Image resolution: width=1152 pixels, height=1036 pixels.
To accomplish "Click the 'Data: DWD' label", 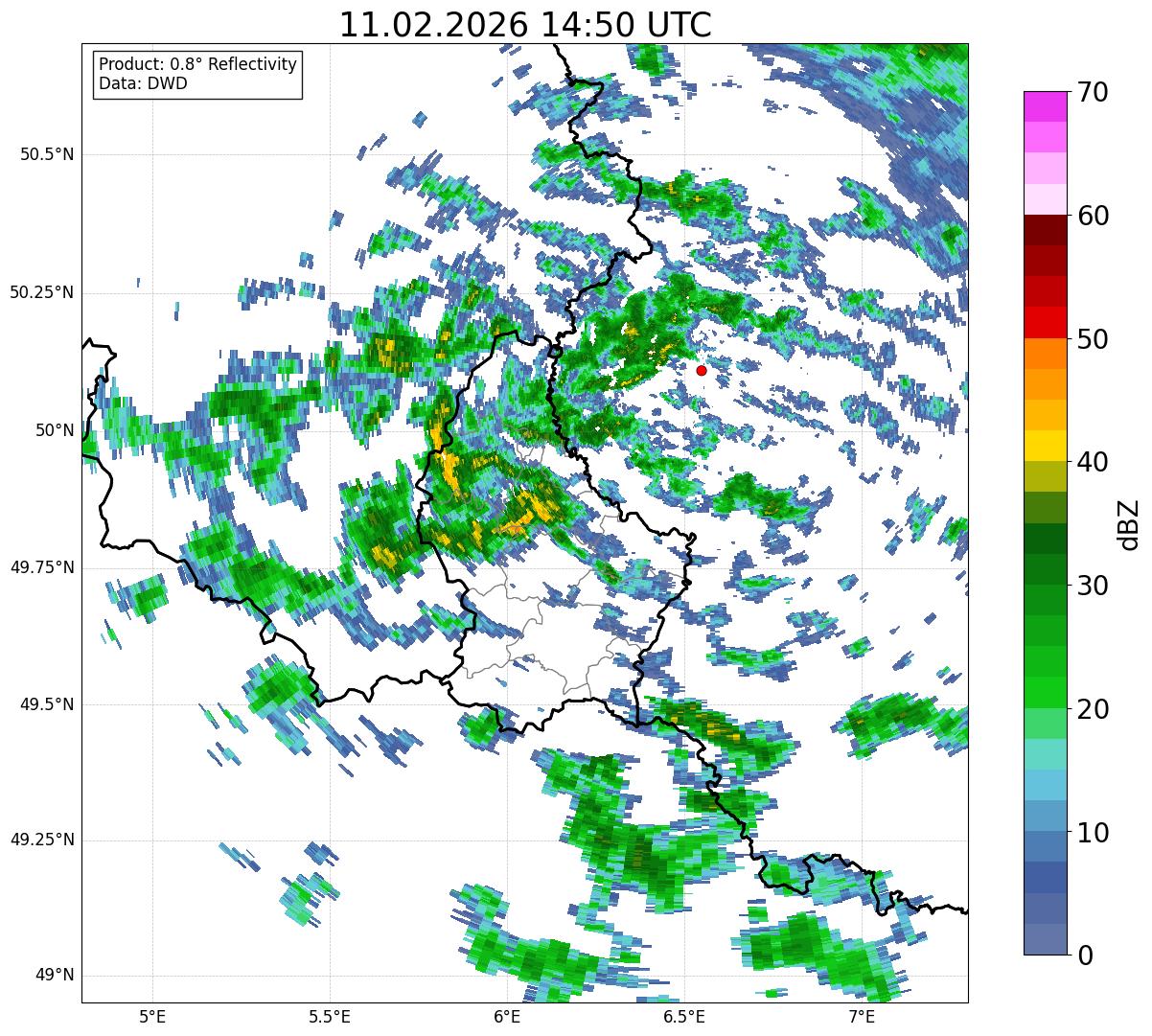I will point(143,83).
